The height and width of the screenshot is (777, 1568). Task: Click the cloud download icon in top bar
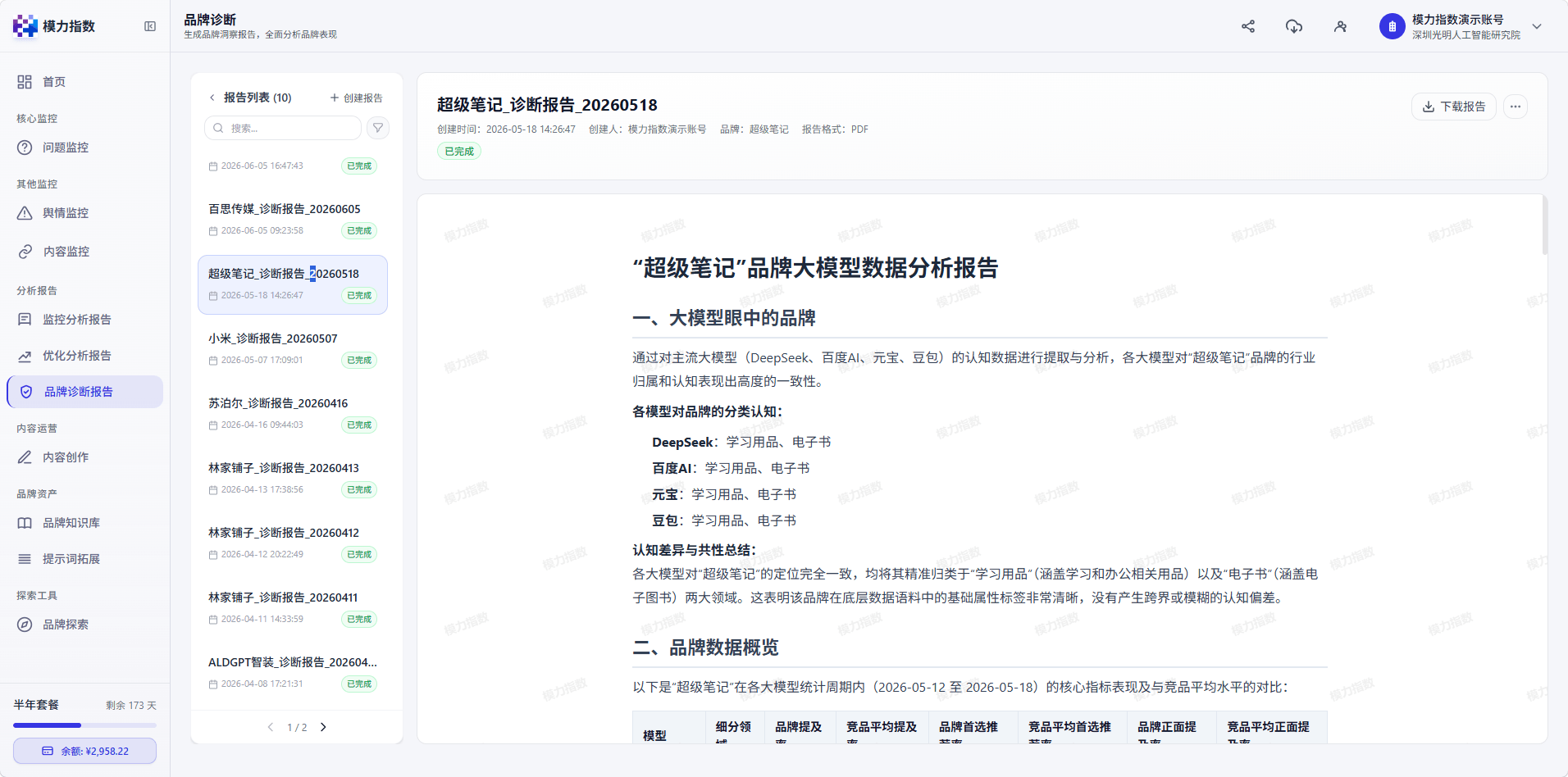point(1294,26)
